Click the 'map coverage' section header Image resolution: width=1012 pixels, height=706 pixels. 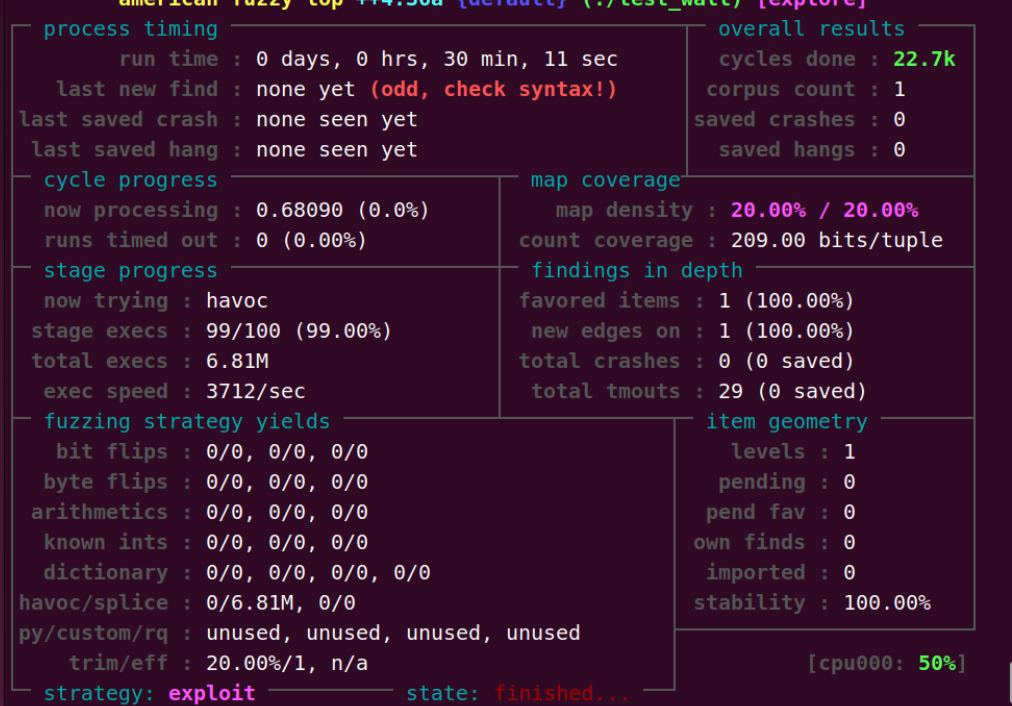(x=605, y=180)
